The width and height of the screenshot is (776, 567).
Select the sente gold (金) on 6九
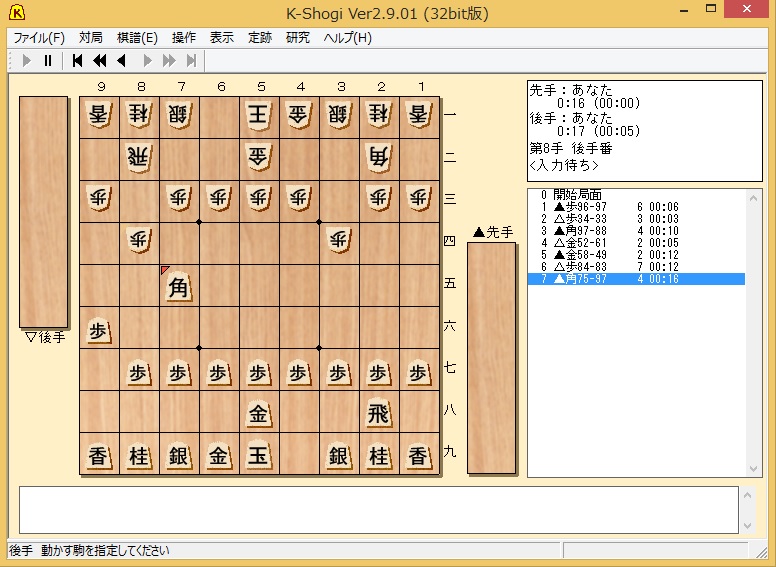(x=219, y=454)
